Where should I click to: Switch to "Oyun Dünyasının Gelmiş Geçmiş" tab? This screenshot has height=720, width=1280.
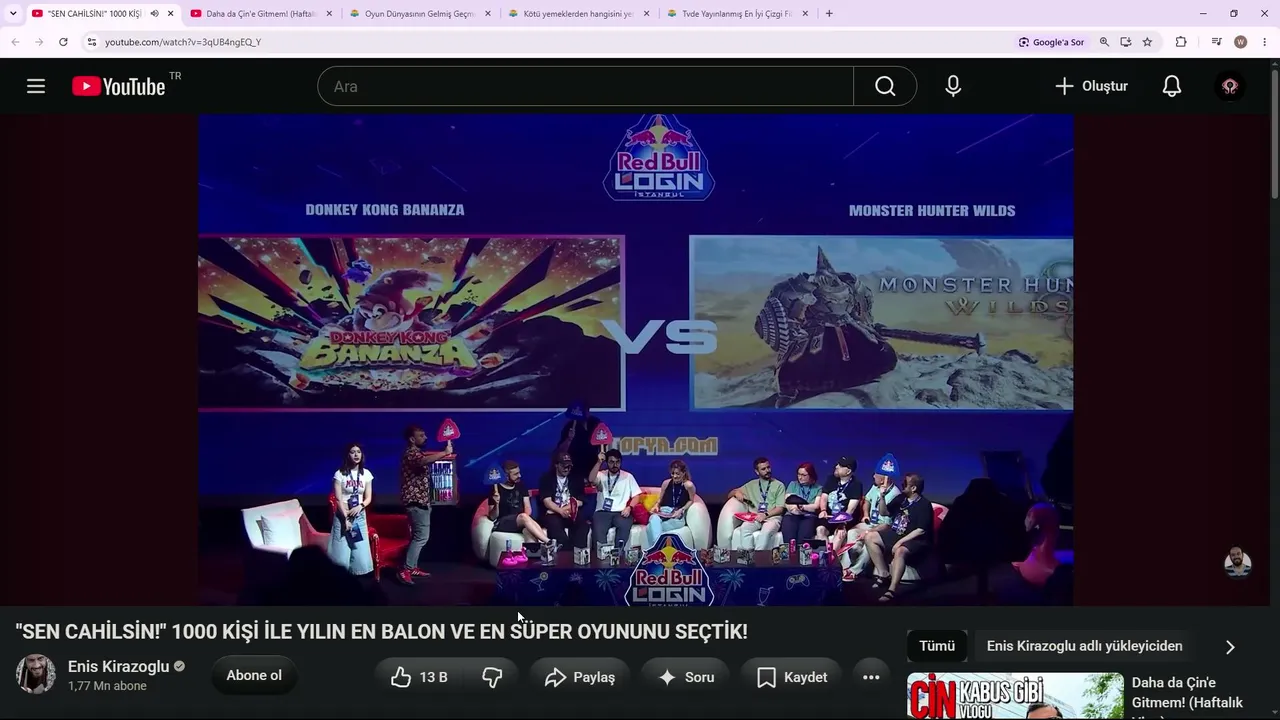coord(419,14)
